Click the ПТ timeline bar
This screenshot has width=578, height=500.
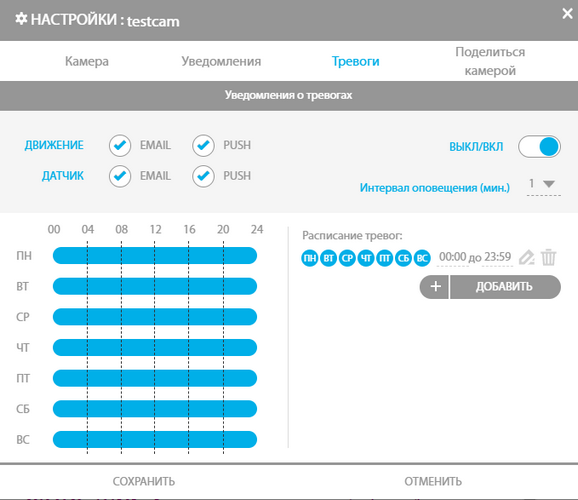point(155,378)
